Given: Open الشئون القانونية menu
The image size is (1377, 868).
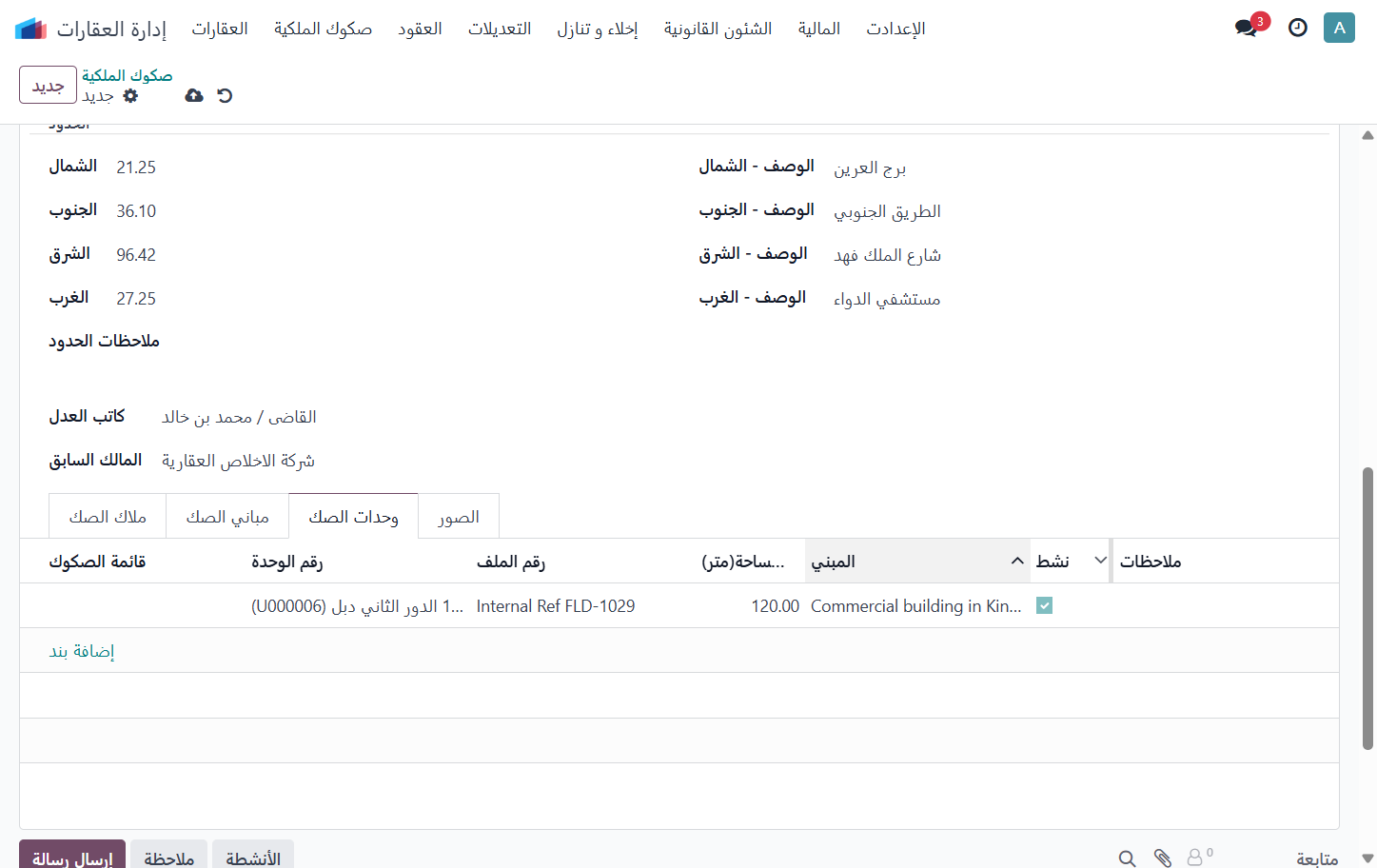Looking at the screenshot, I should pyautogui.click(x=718, y=29).
